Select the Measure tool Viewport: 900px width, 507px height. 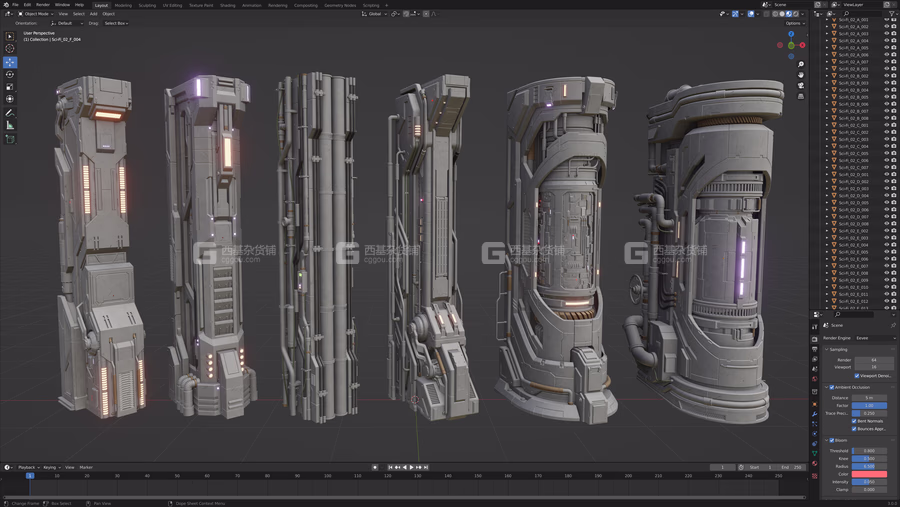tap(10, 125)
